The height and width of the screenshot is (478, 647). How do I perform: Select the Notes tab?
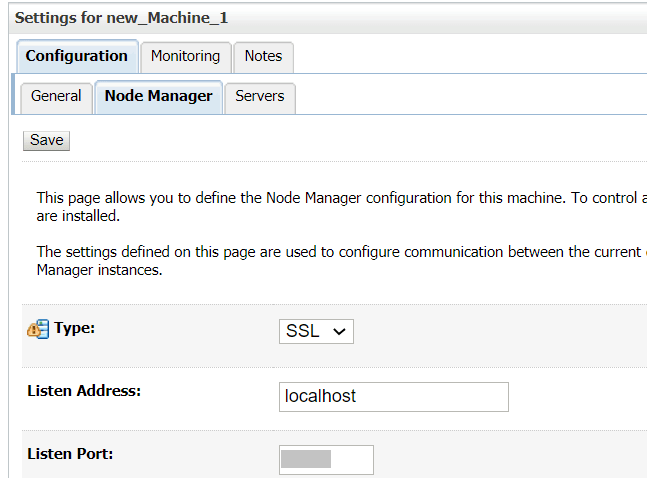pos(263,56)
